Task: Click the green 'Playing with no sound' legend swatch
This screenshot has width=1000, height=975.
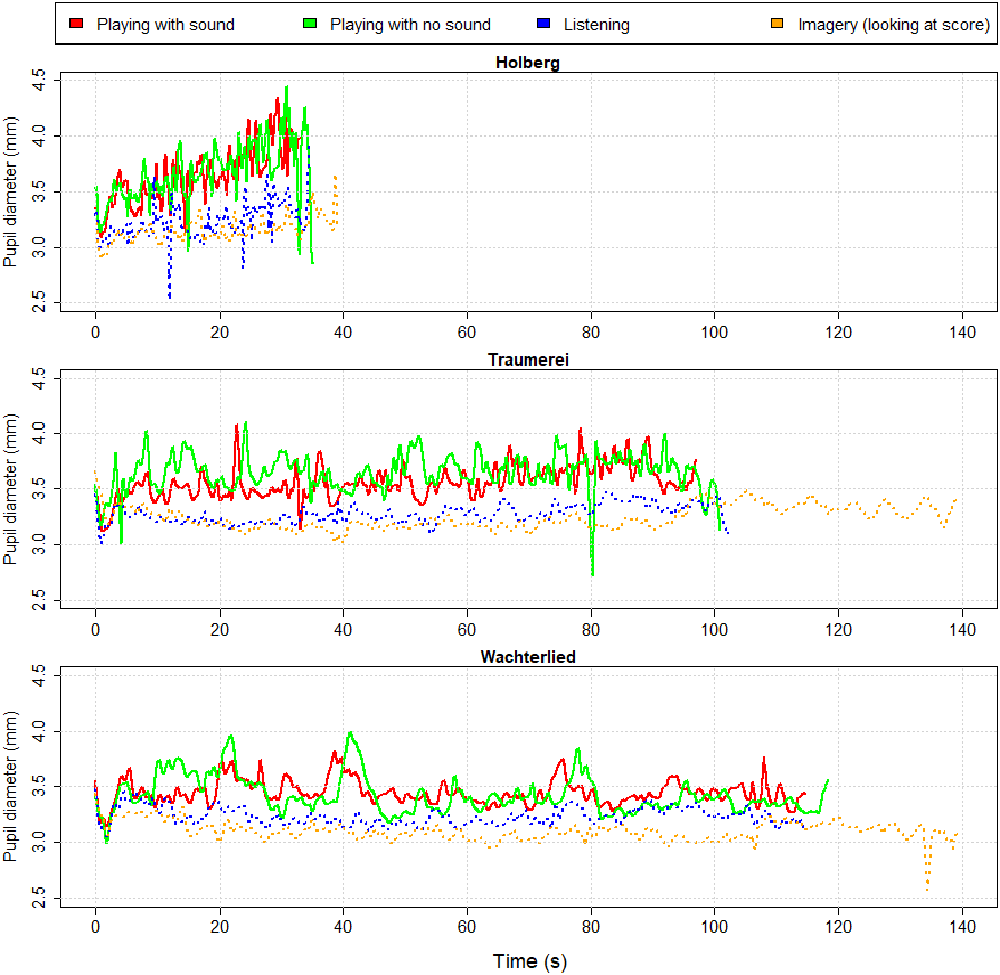Action: (x=310, y=24)
